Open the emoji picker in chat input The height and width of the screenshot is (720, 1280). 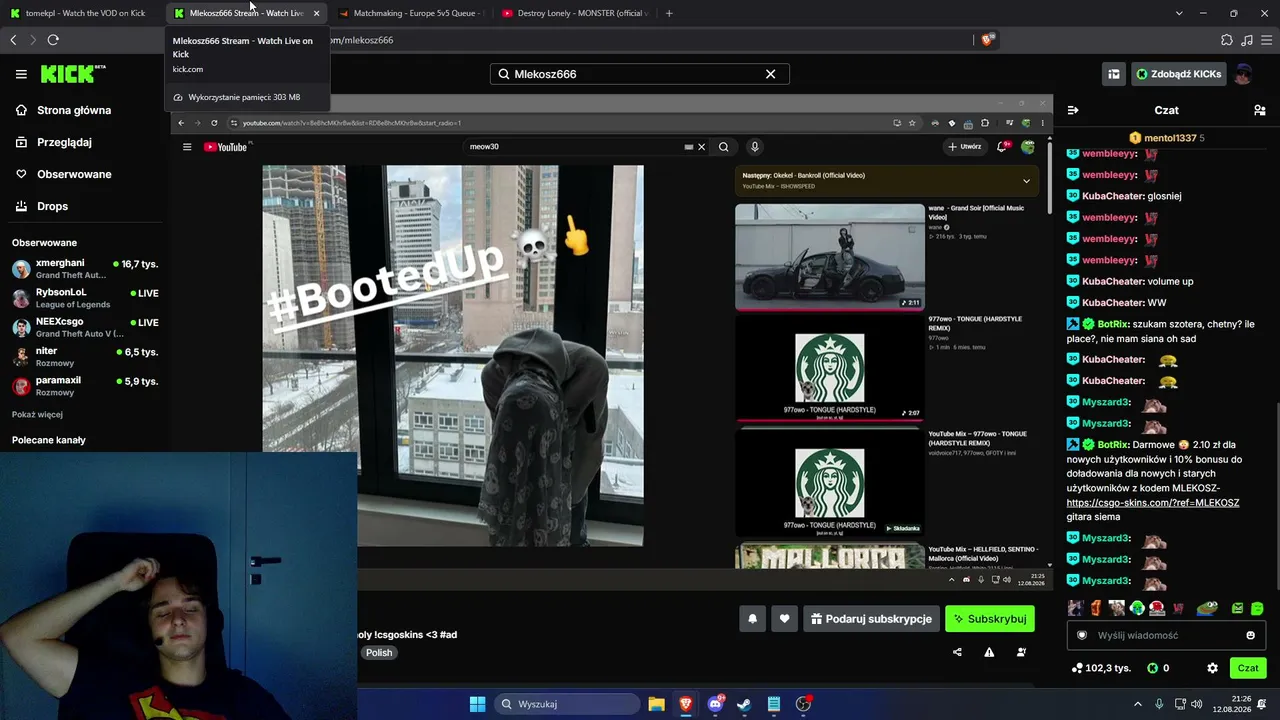(1250, 635)
